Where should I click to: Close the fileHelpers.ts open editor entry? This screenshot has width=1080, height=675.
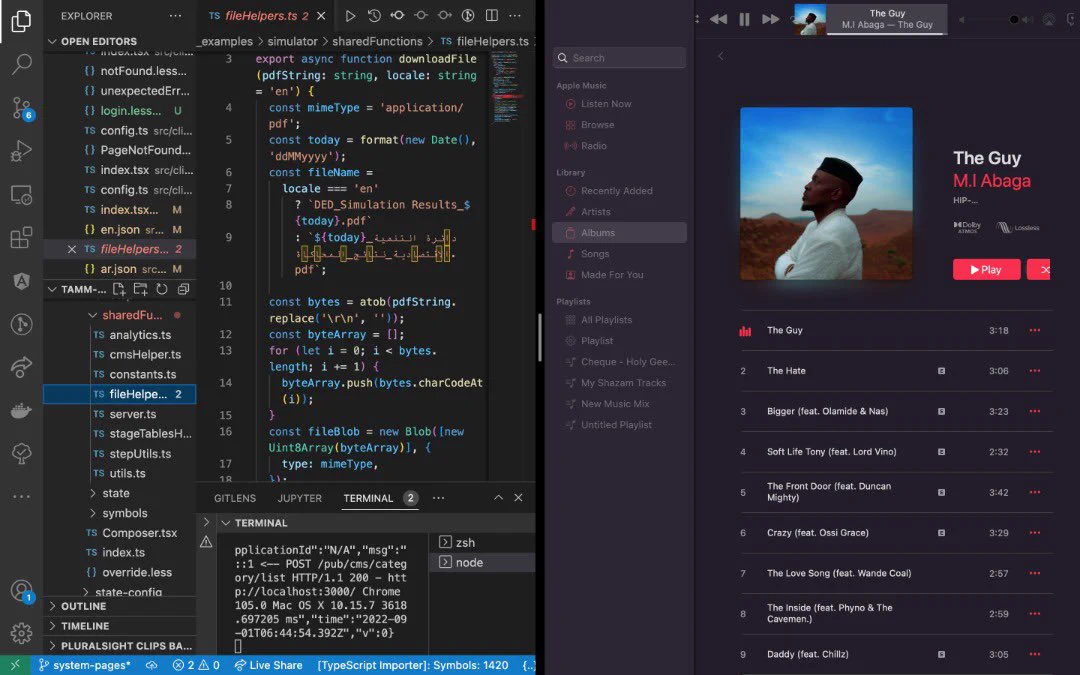[72, 249]
